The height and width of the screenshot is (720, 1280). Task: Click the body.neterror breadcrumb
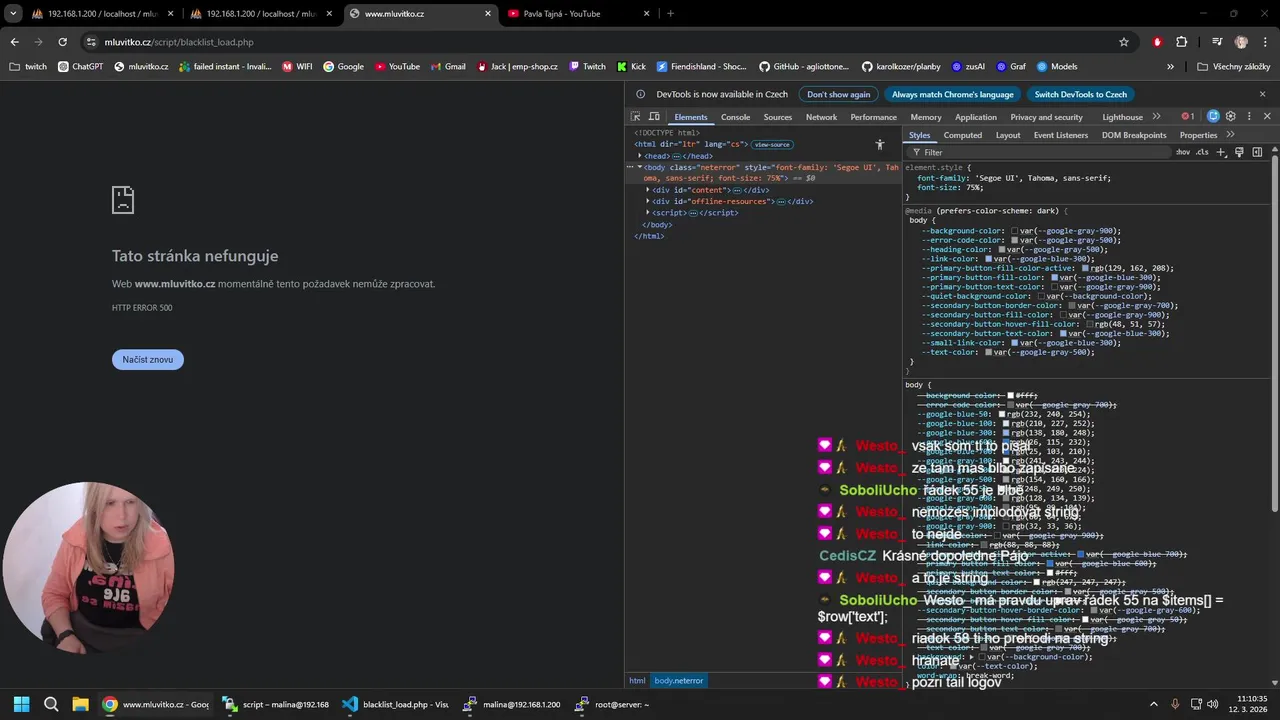point(679,681)
